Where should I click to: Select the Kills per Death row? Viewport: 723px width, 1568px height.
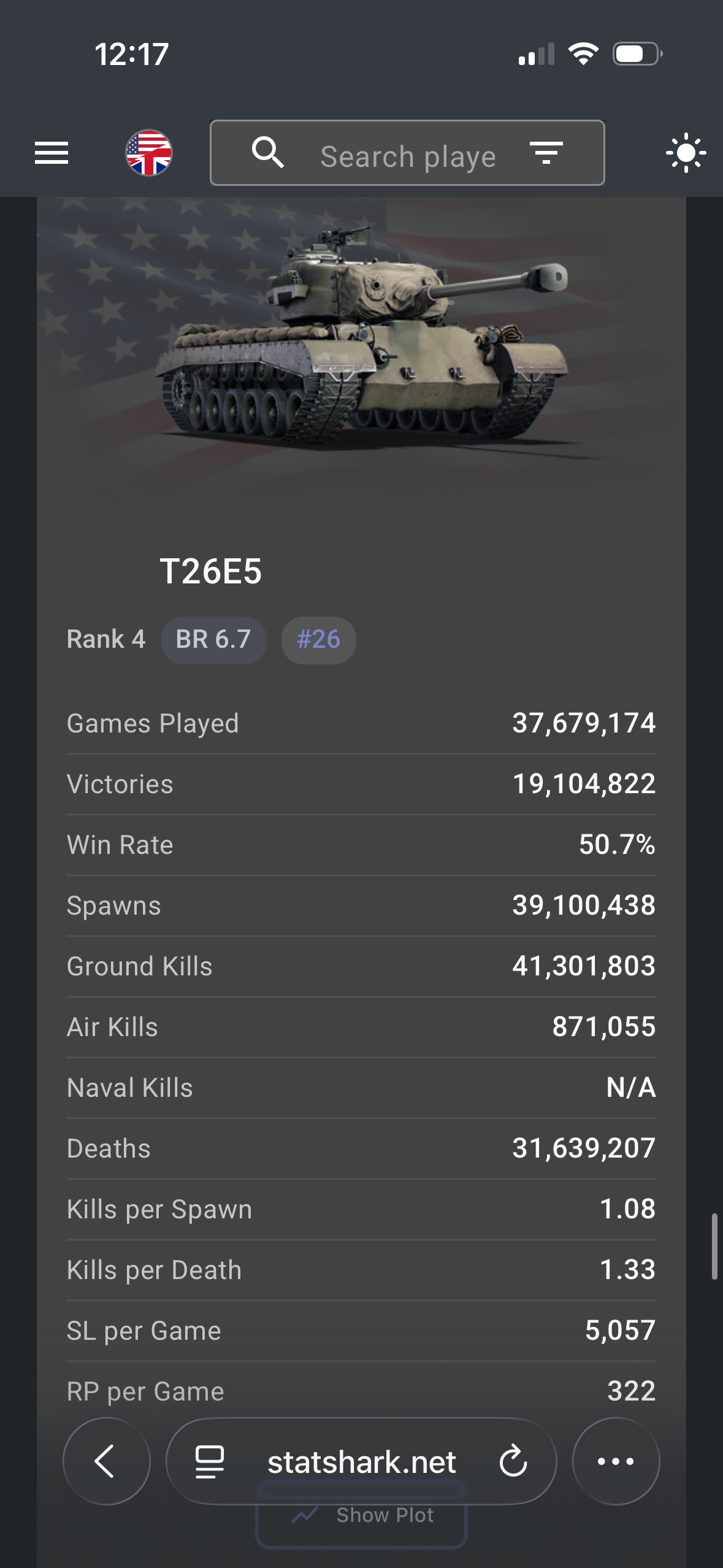pos(361,1270)
